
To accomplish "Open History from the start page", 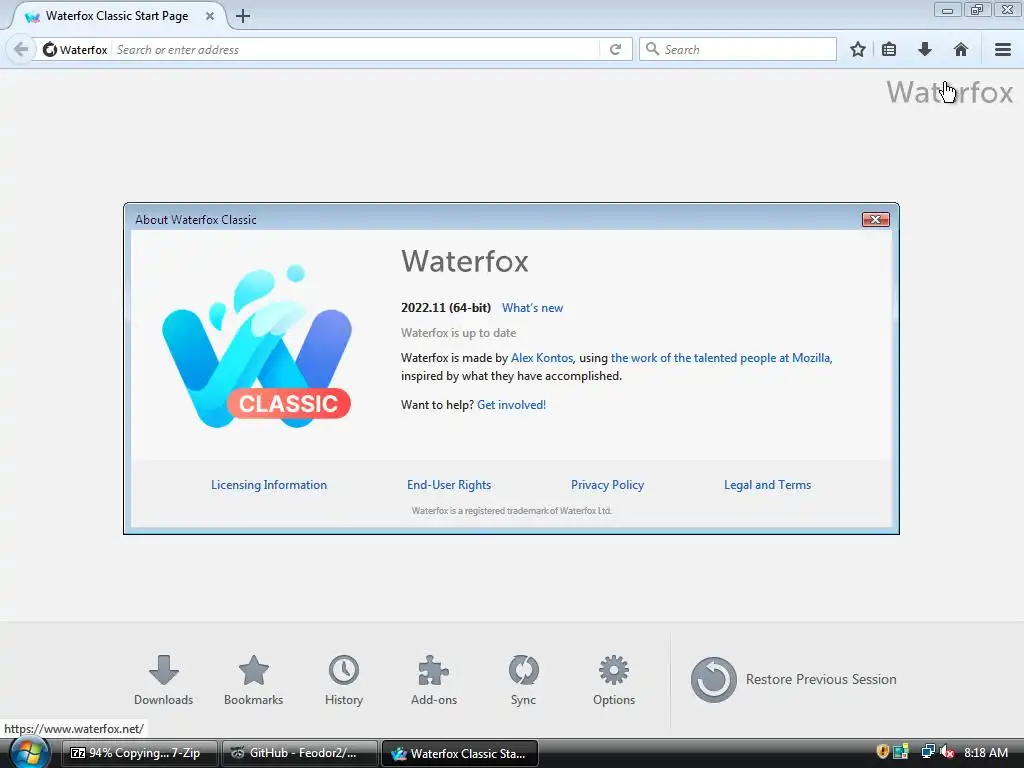I will [344, 680].
